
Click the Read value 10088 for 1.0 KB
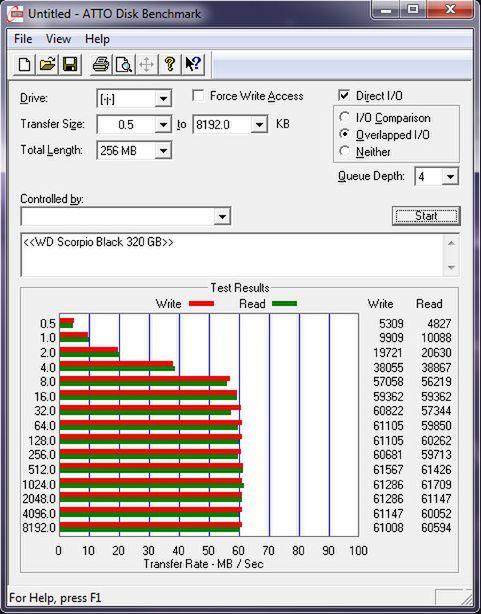(436, 338)
